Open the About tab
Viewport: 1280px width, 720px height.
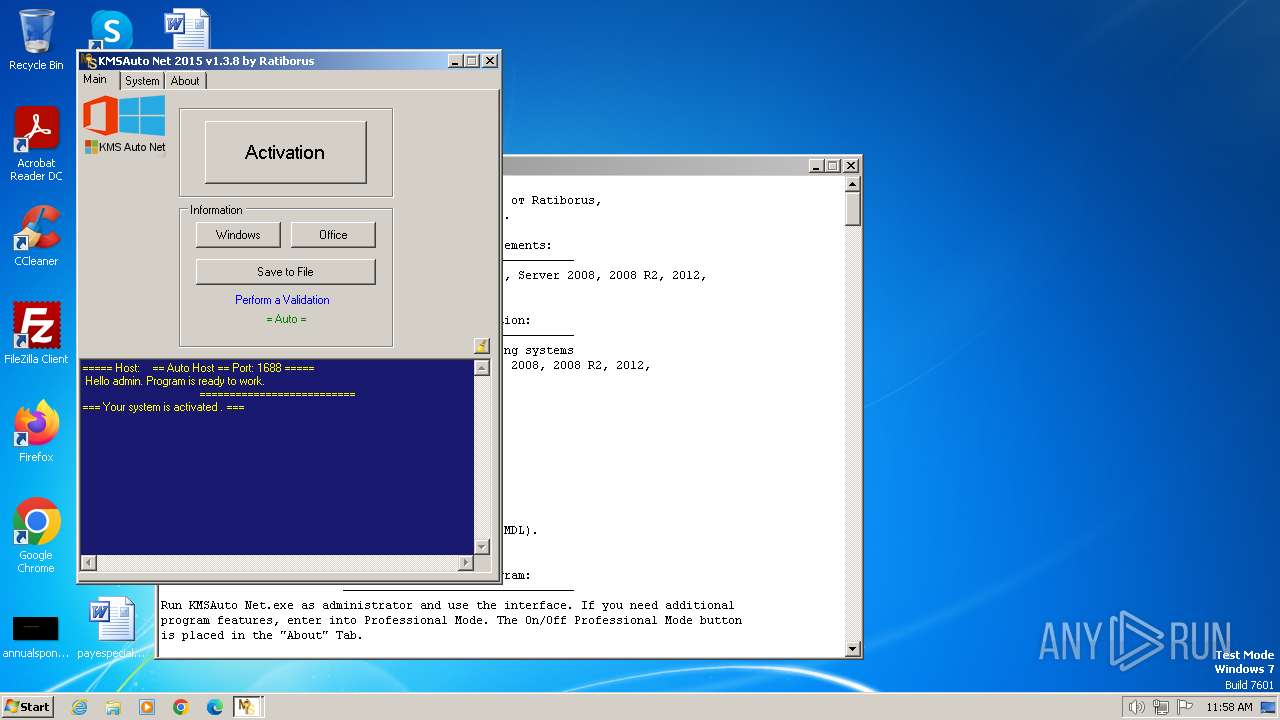pyautogui.click(x=185, y=81)
